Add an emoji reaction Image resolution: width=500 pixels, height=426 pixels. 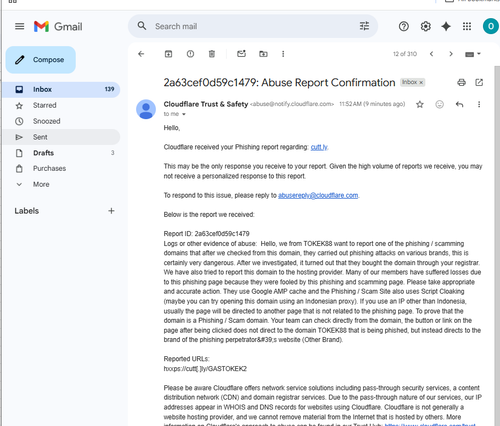(440, 104)
